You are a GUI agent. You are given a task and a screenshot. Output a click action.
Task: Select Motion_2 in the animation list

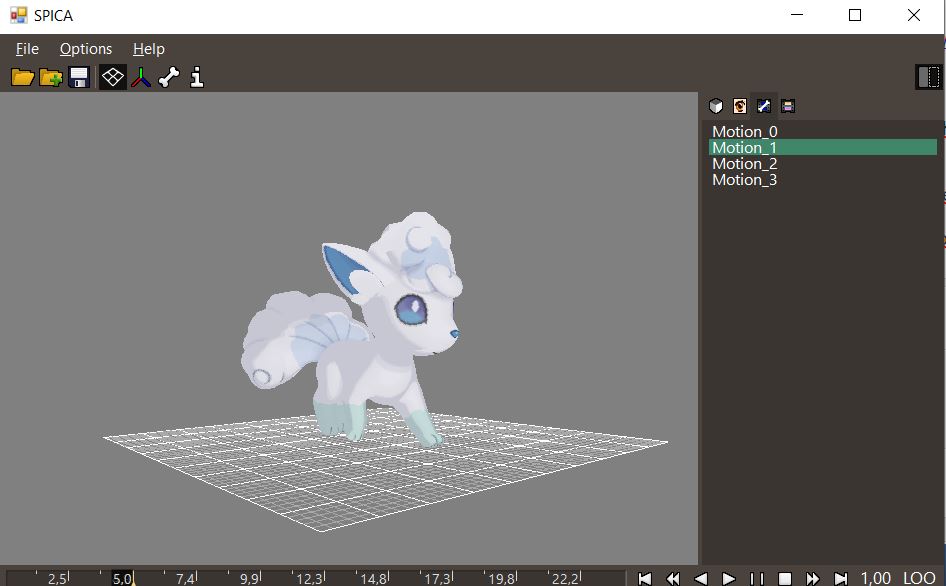pos(823,164)
